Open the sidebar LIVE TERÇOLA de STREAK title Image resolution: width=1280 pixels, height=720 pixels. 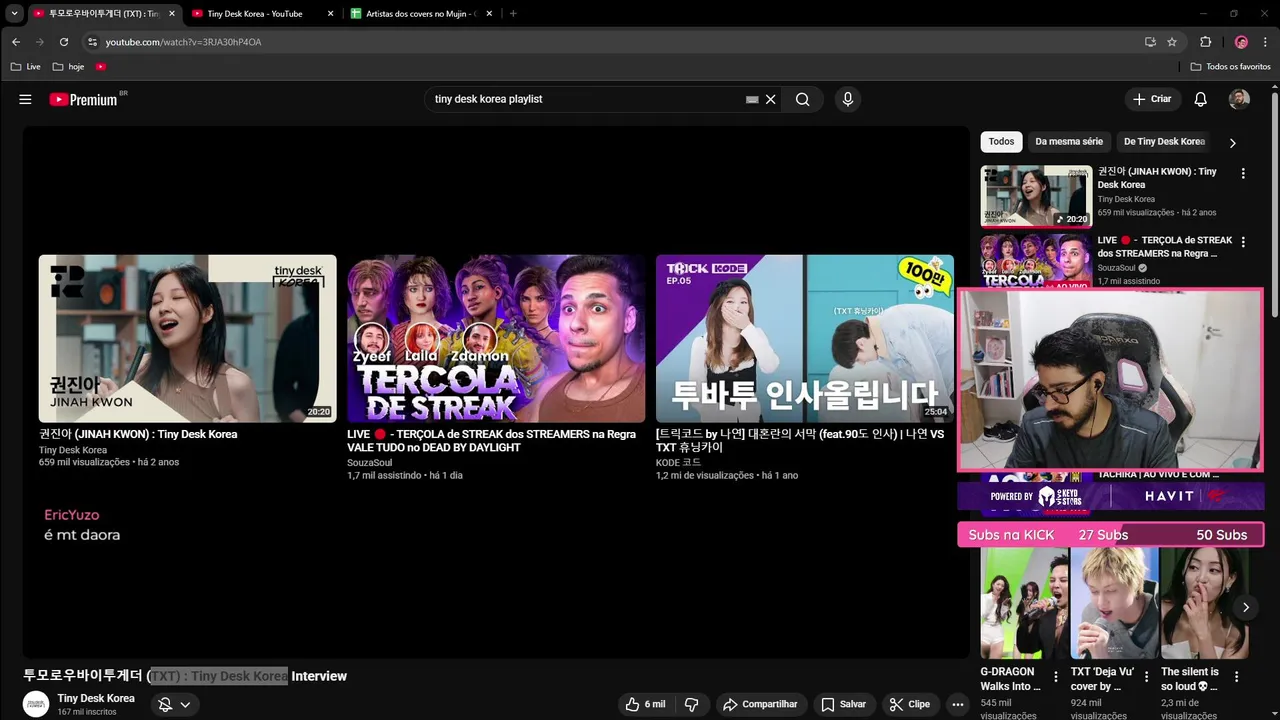[1164, 247]
